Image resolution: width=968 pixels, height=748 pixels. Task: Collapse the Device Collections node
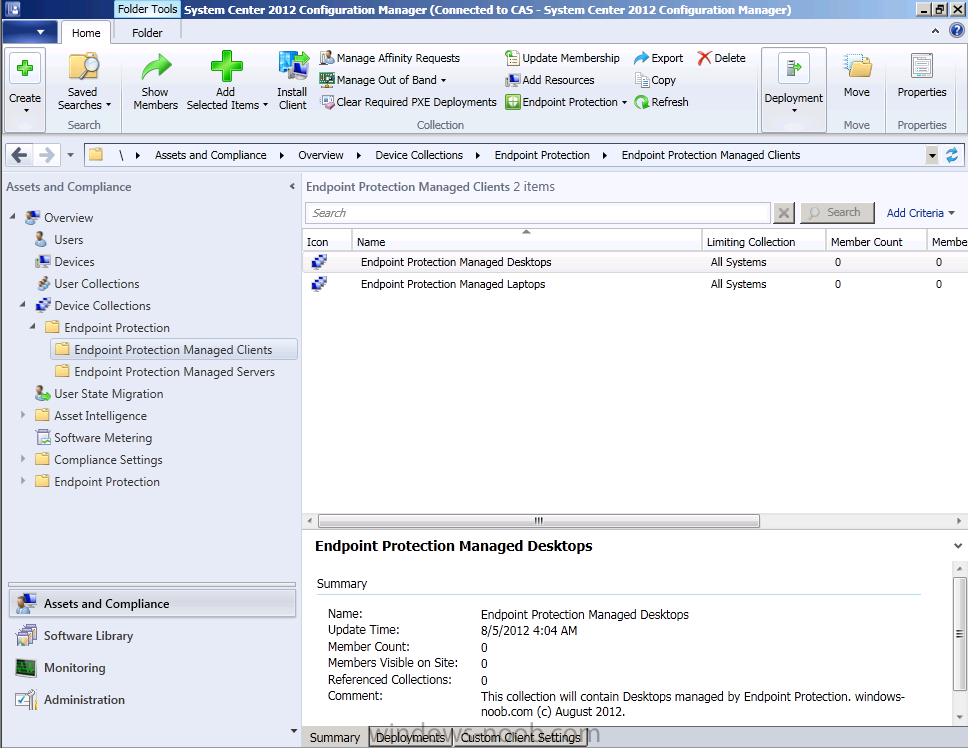(23, 305)
